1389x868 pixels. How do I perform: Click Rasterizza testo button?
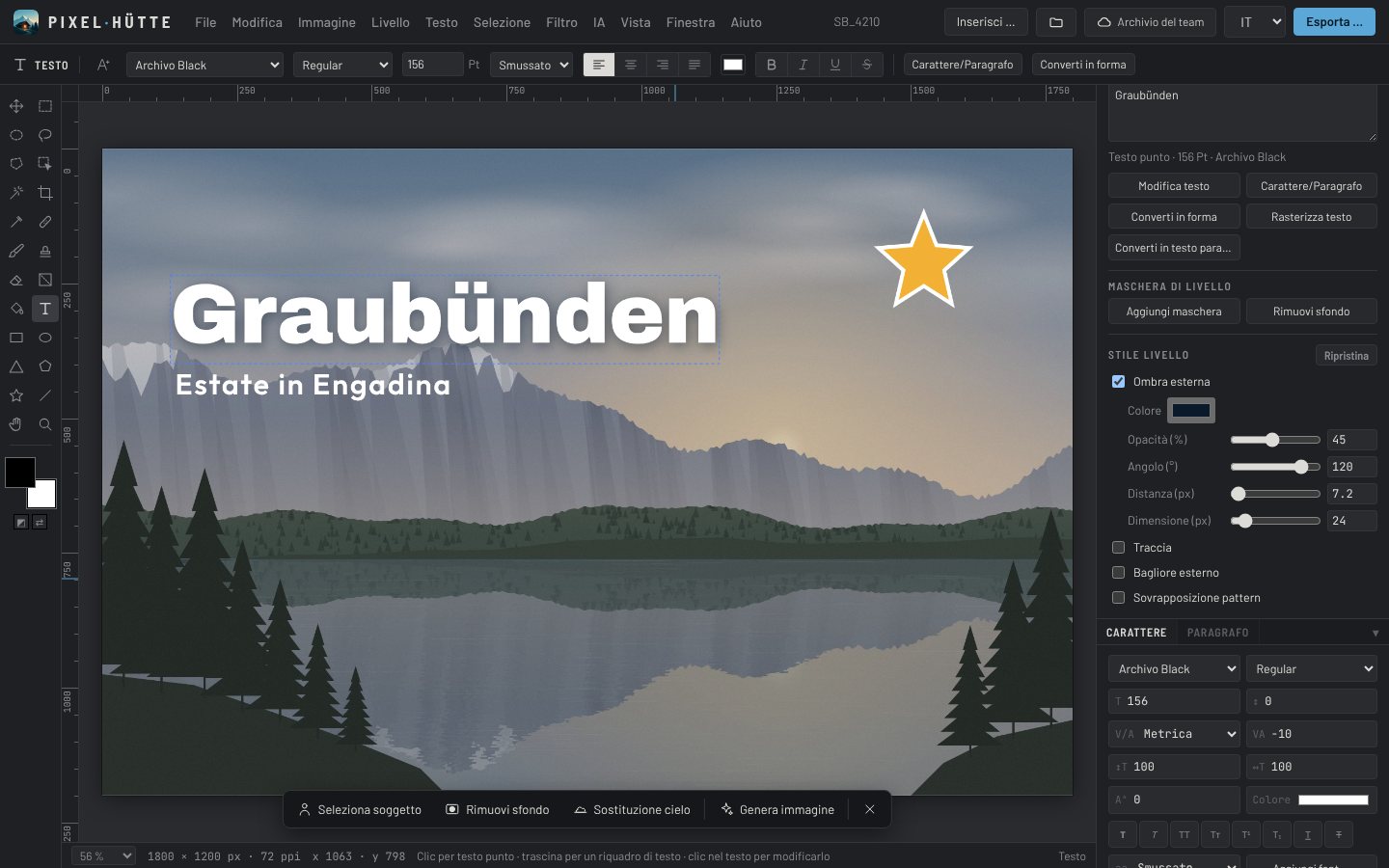click(x=1312, y=217)
